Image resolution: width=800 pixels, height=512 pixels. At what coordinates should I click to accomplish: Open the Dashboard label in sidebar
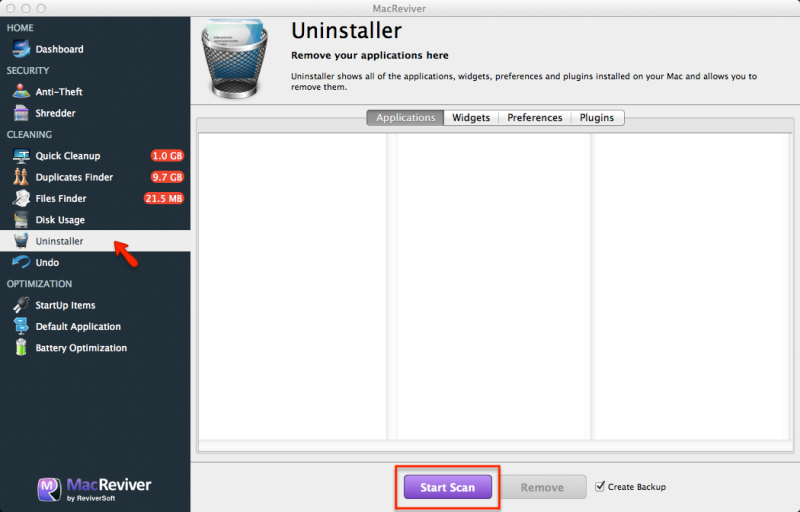tap(59, 49)
